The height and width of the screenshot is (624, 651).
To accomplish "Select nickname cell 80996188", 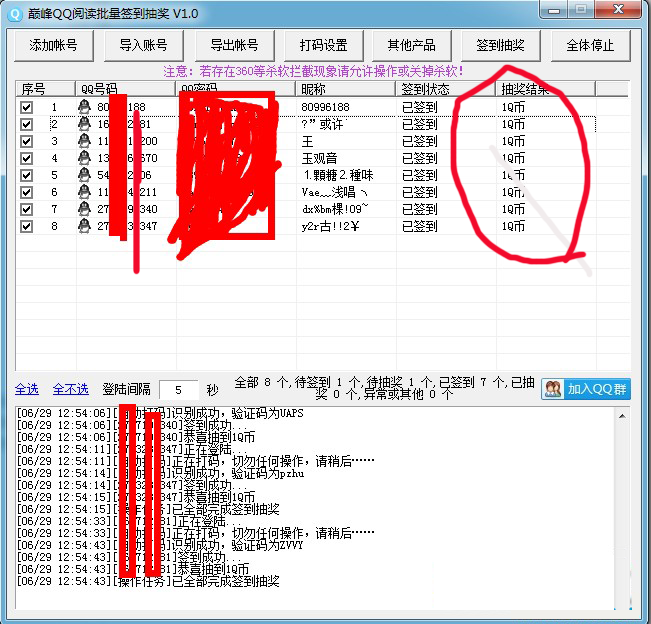I will point(326,107).
